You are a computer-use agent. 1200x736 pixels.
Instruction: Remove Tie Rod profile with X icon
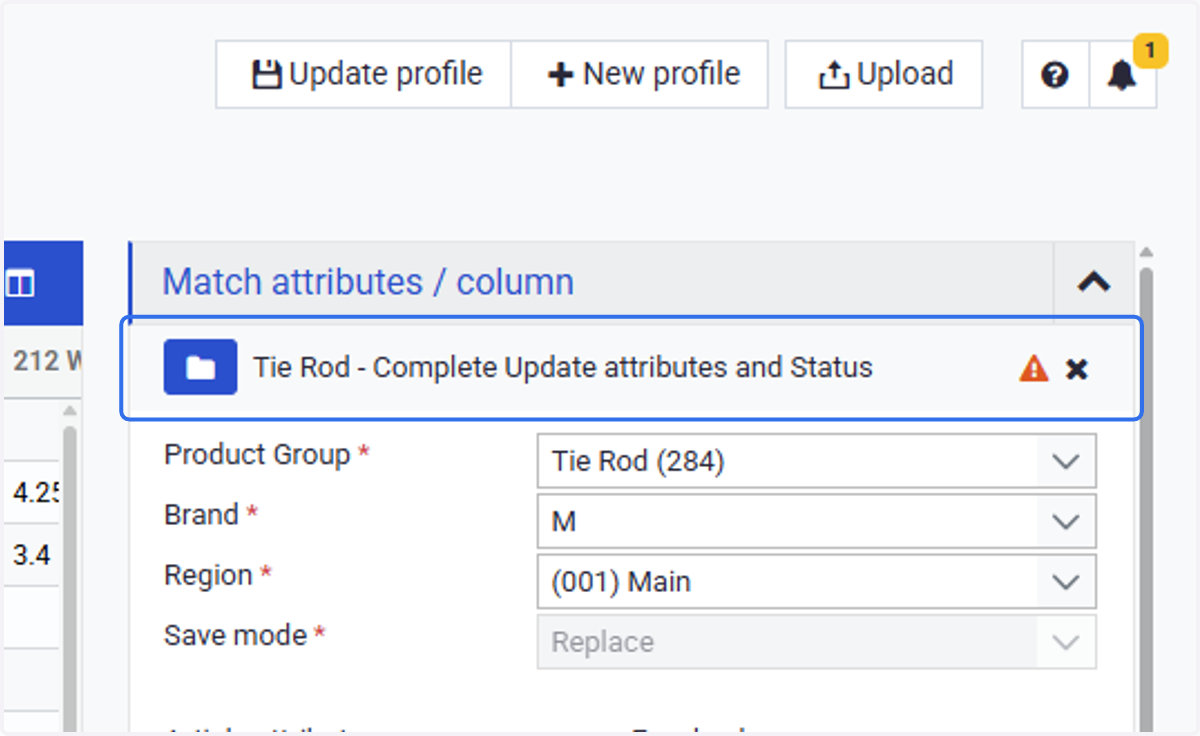(1076, 369)
